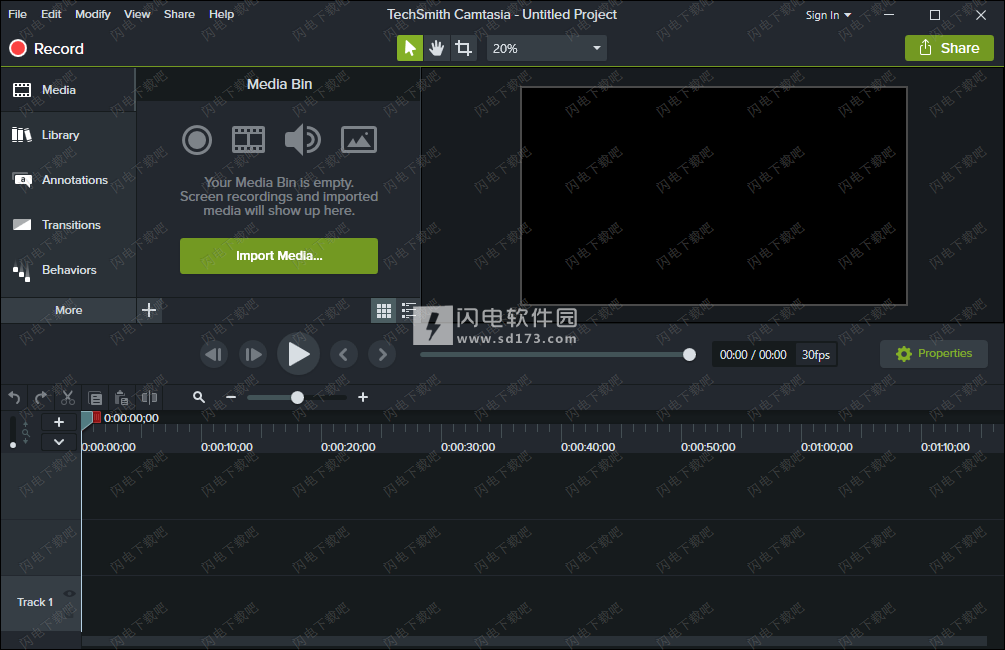Click the Properties gear icon

tap(904, 354)
